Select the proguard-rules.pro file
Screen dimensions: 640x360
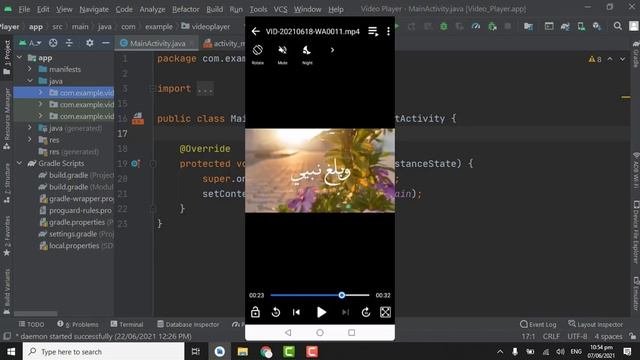(80, 210)
